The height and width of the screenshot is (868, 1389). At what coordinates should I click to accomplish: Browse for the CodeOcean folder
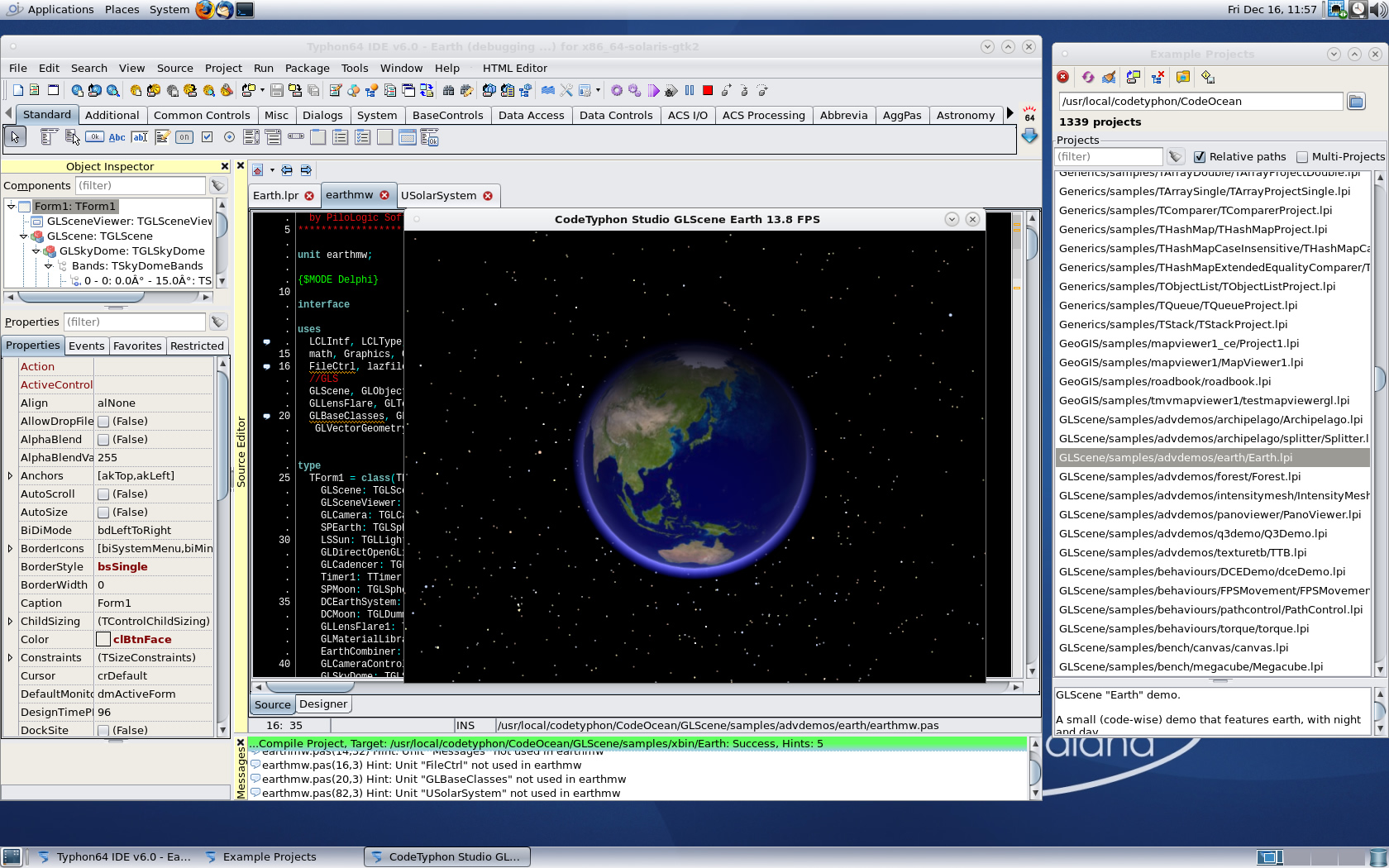pos(1356,102)
